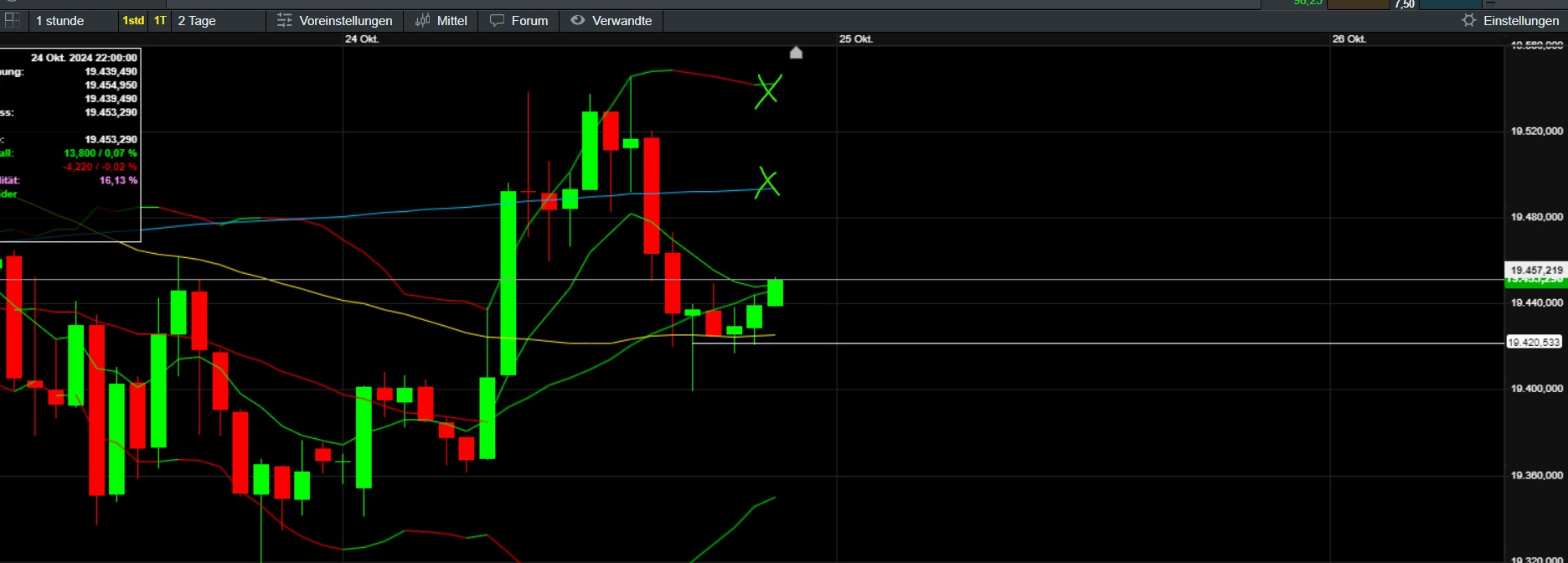Click the Forum speech bubble icon
The width and height of the screenshot is (1568, 563).
(498, 20)
